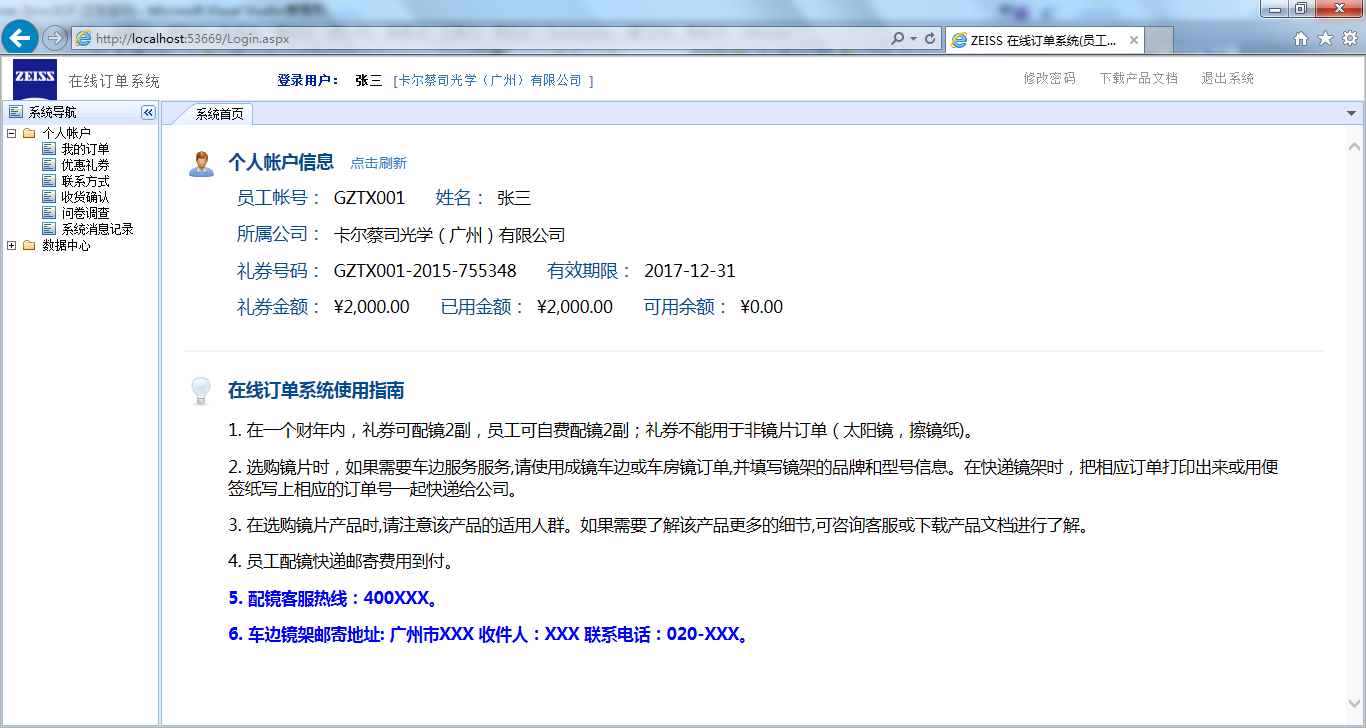
Task: Click the IE page icon in address bar
Action: pyautogui.click(x=84, y=39)
